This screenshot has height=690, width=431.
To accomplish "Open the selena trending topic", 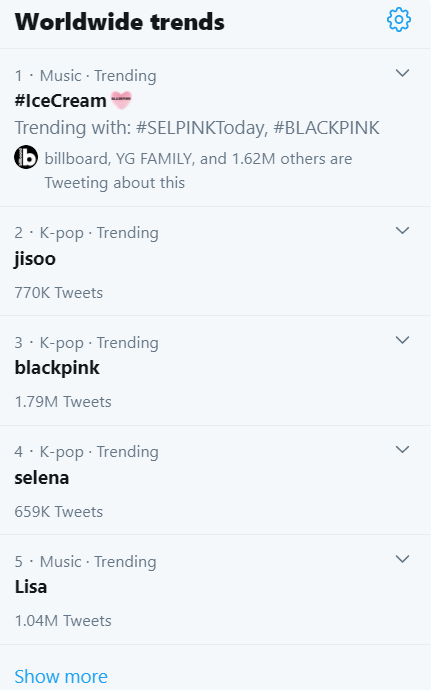I will click(x=42, y=477).
